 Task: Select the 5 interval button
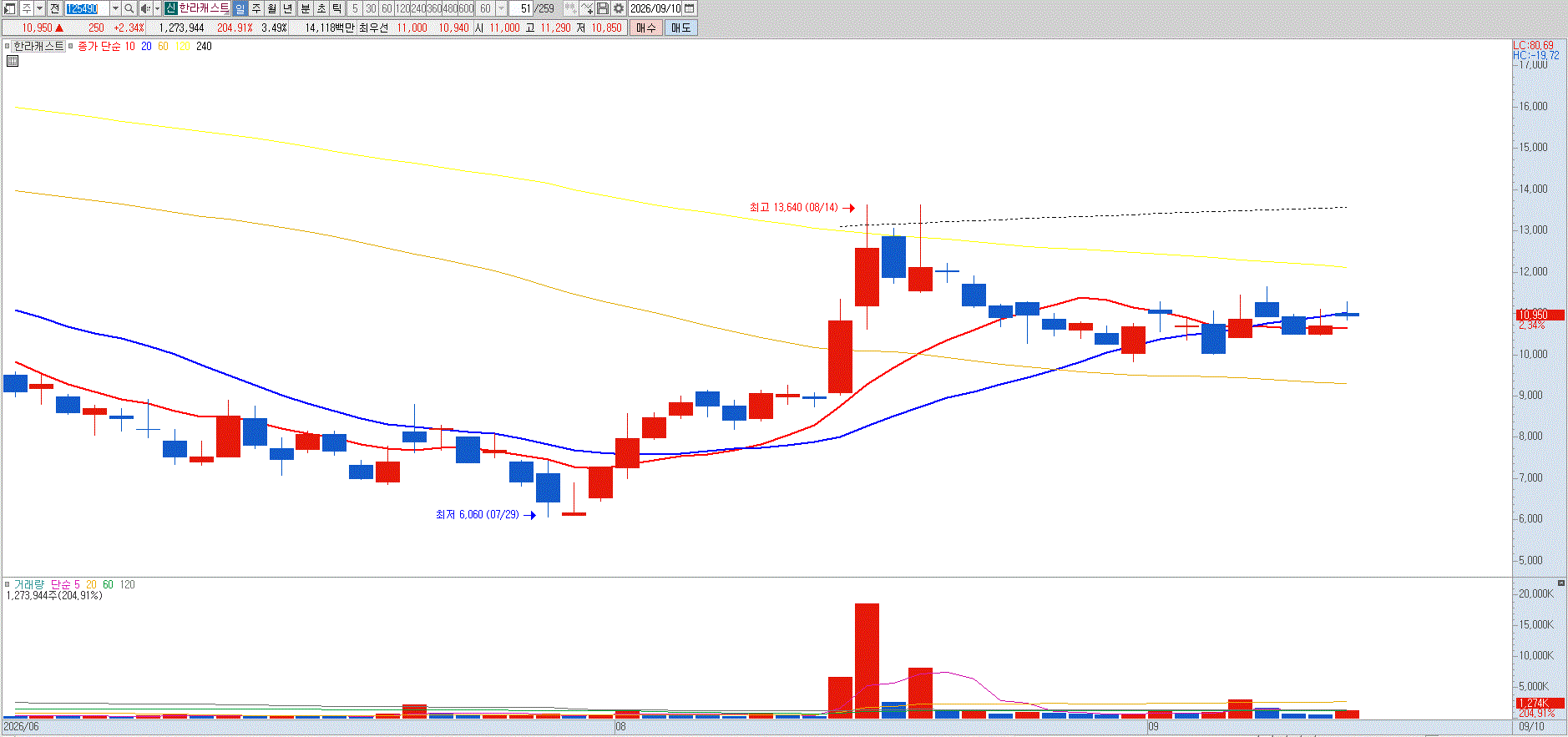coord(355,8)
